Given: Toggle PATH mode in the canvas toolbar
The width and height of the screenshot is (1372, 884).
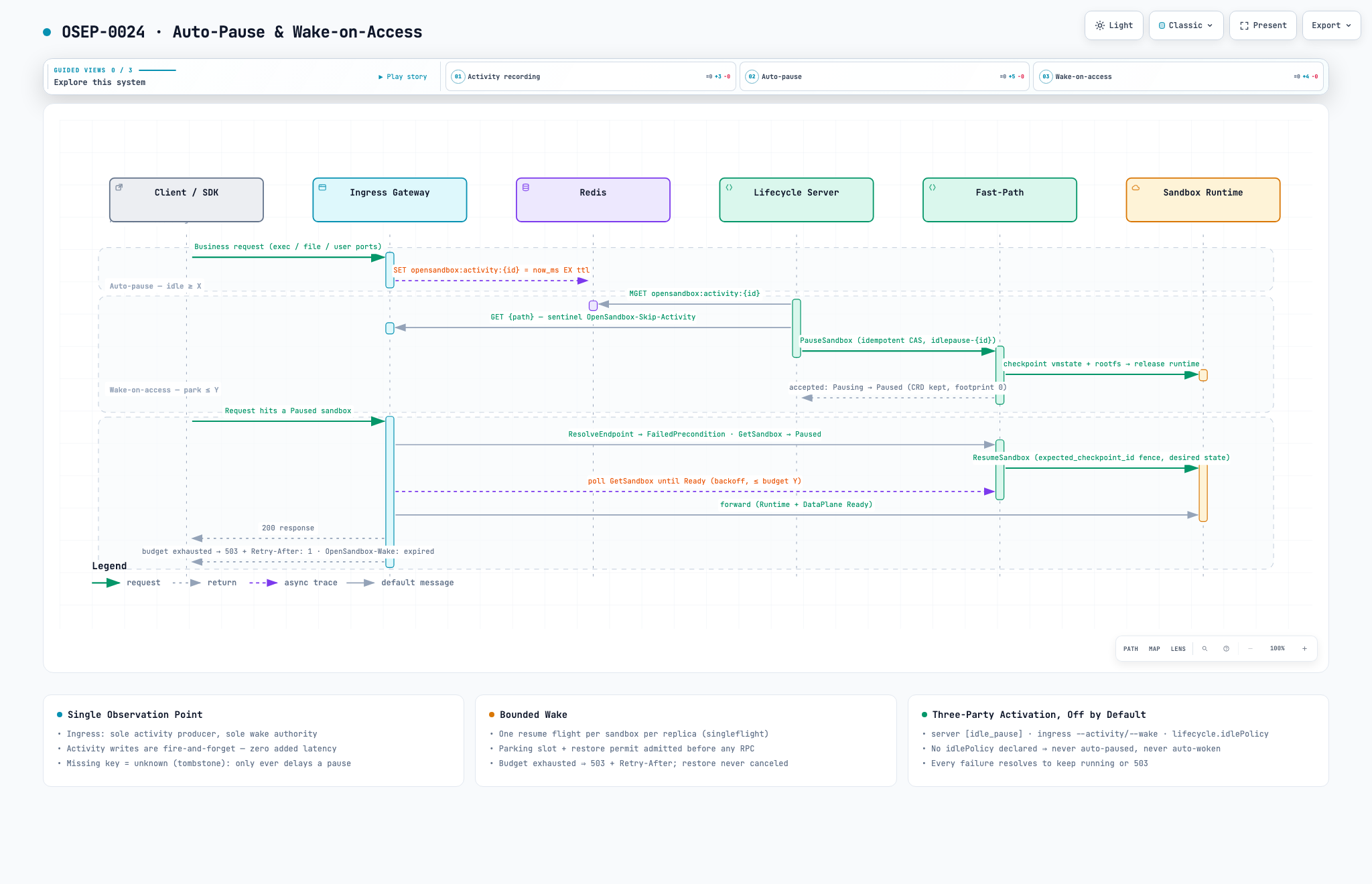Looking at the screenshot, I should click(x=1131, y=648).
